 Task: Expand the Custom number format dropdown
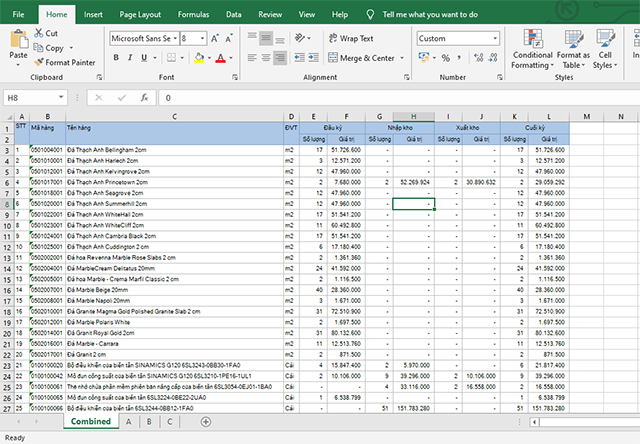click(496, 39)
